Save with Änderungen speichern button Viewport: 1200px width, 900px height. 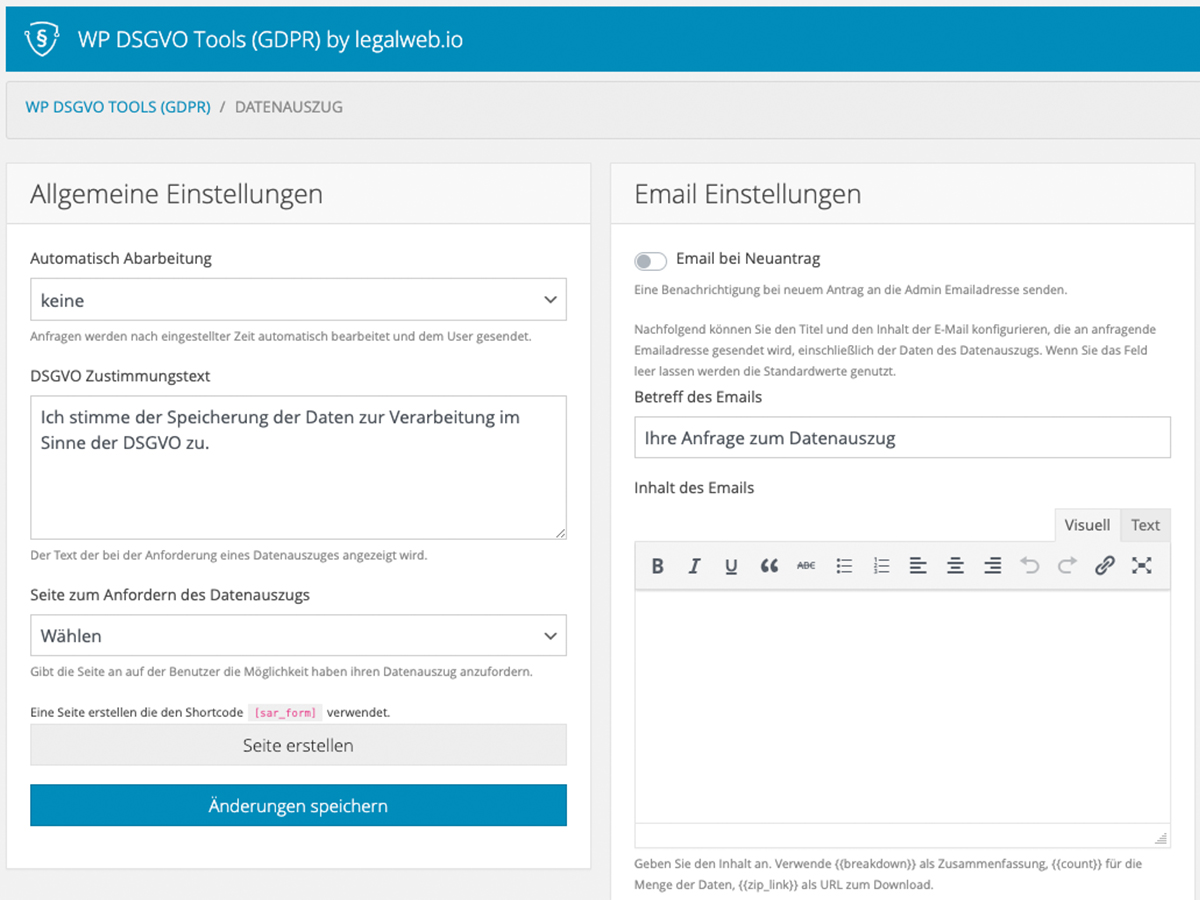click(298, 805)
